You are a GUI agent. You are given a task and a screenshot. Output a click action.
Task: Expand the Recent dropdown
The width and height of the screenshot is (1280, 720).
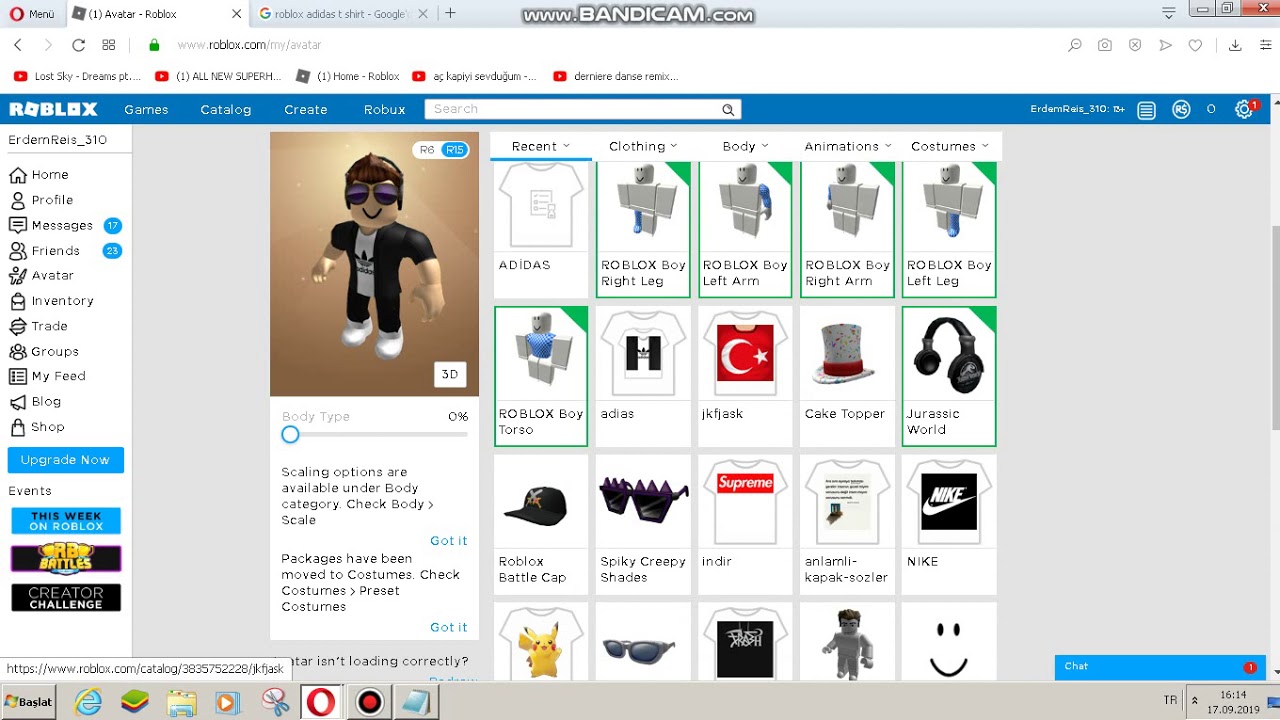[x=540, y=146]
